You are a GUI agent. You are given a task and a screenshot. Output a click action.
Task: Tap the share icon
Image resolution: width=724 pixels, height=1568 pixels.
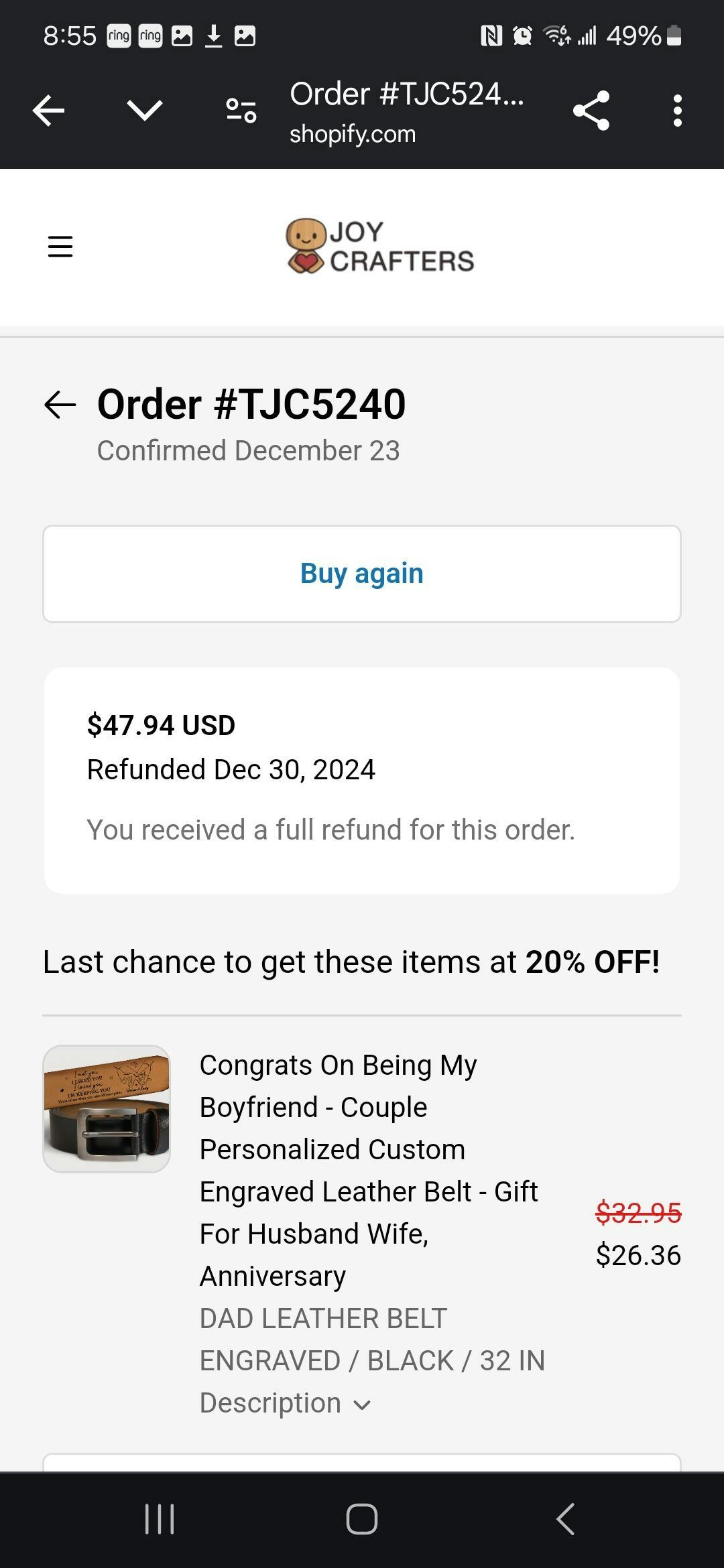tap(591, 111)
